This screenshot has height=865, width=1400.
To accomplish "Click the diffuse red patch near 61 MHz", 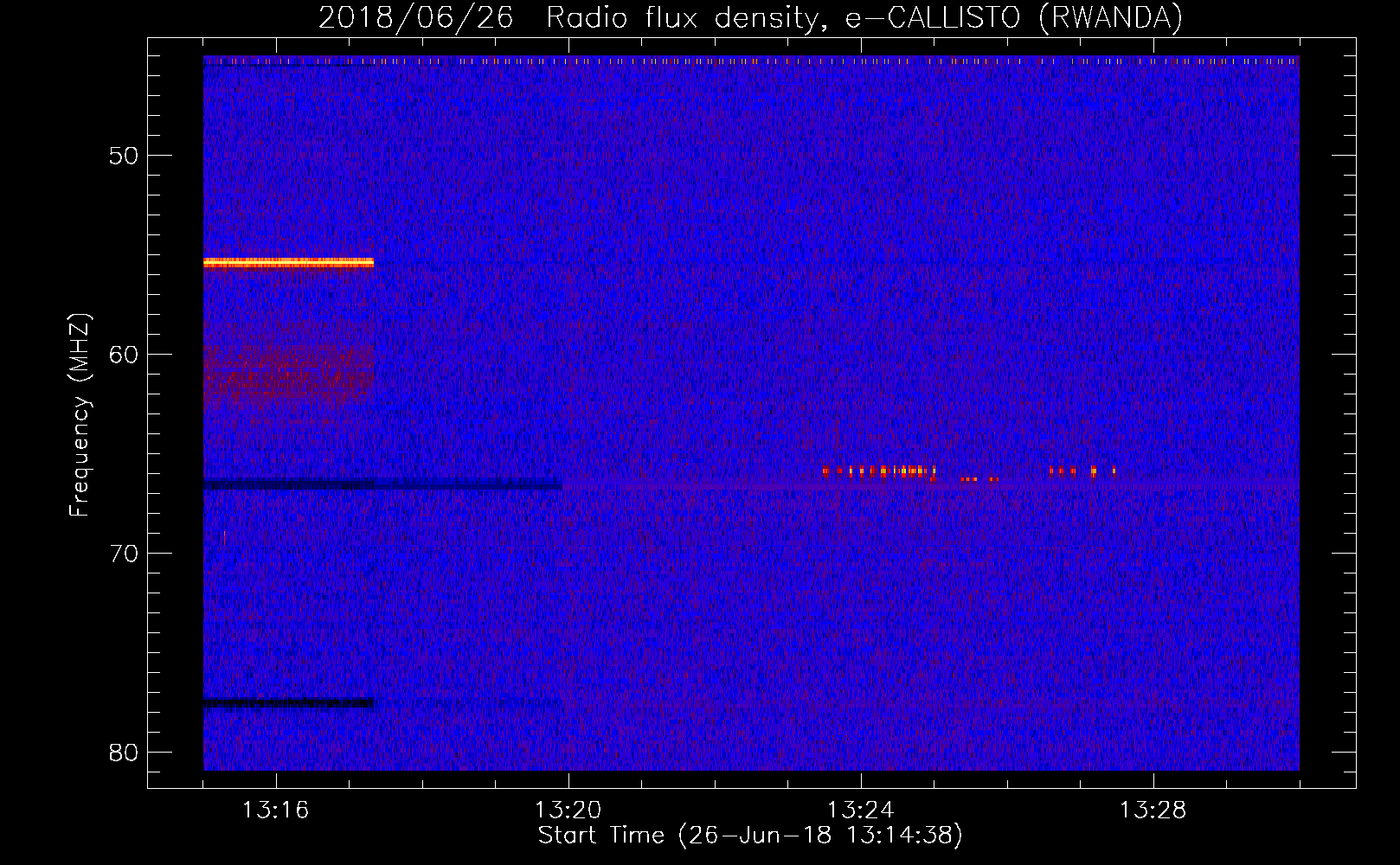I will tap(288, 370).
